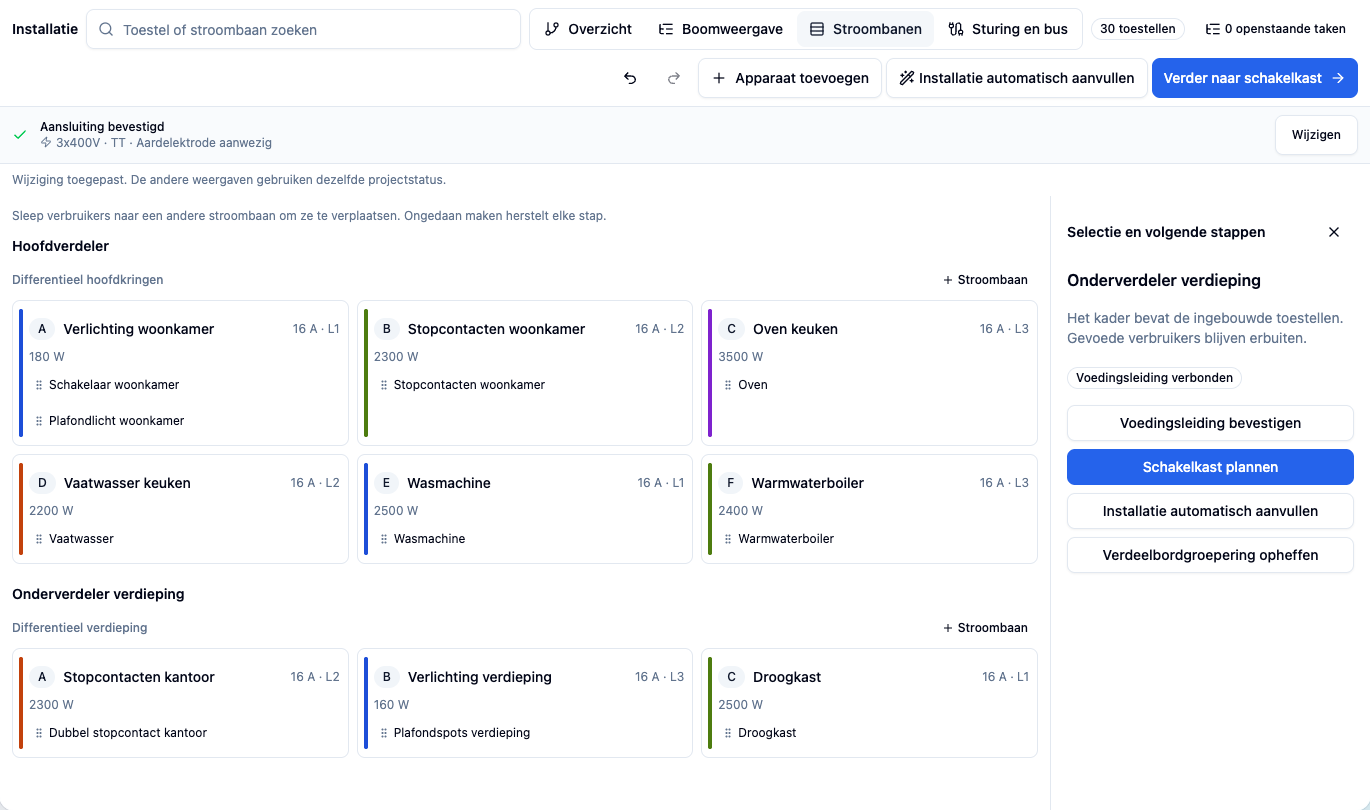Screen dimensions: 1370x810
Task: Click the purple color bar on Oven keuken
Action: click(x=710, y=373)
